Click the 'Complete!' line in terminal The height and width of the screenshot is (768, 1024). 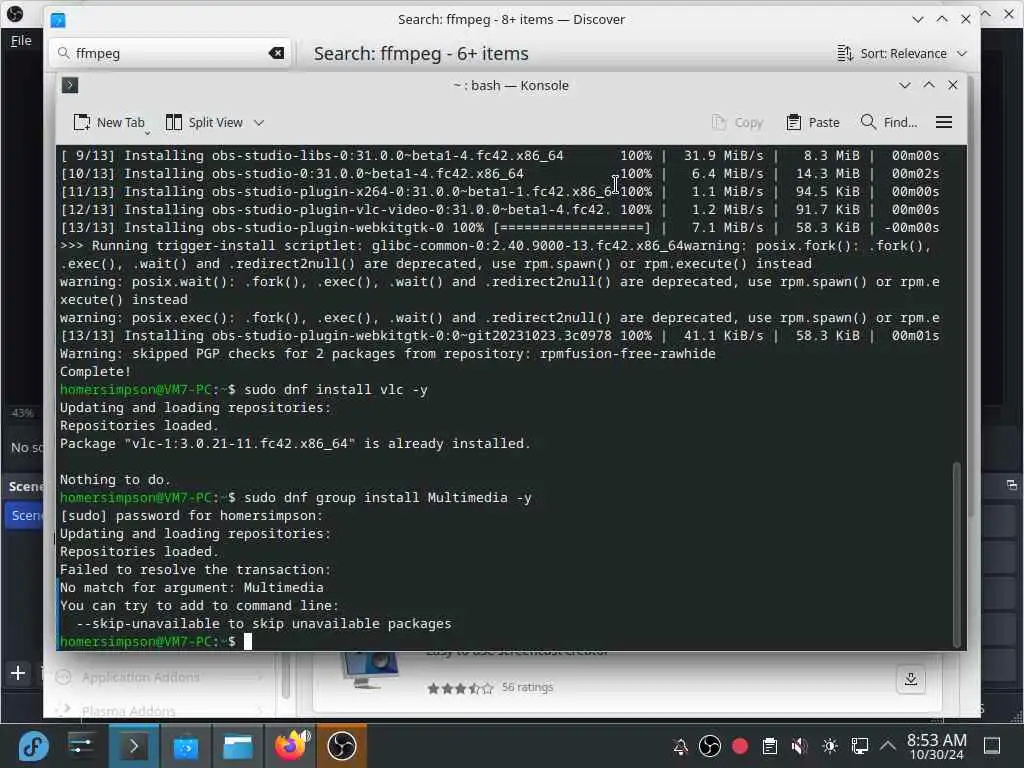(x=95, y=372)
